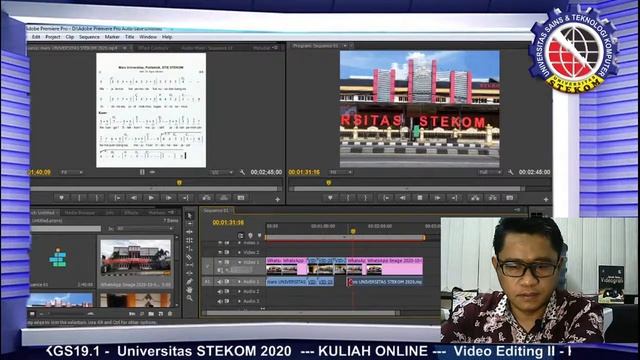Screen dimensions: 640x360
Task: Select the Rolling Edit tool
Action: tap(189, 240)
